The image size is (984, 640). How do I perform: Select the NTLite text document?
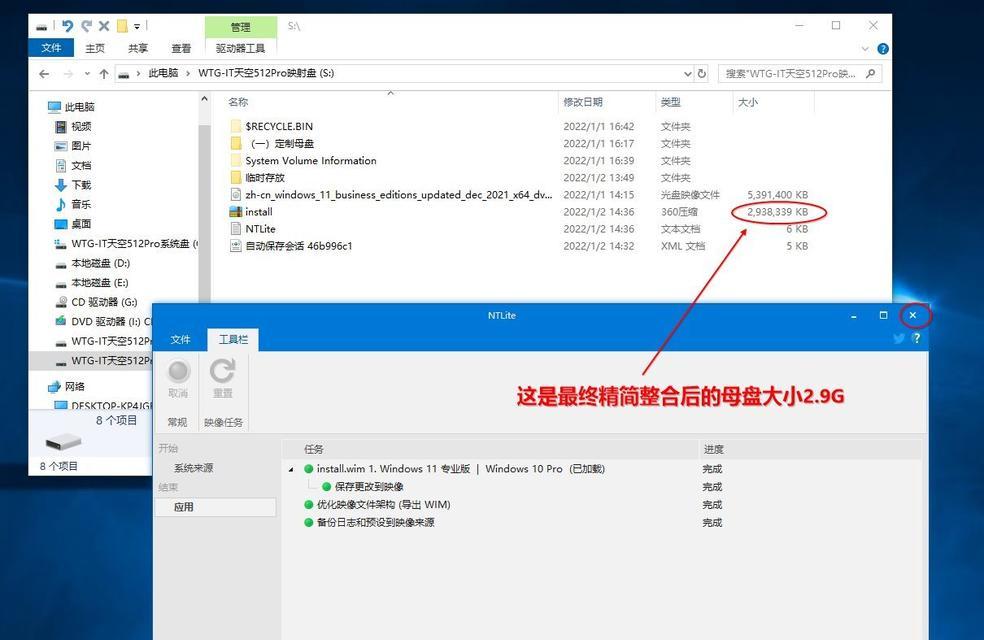[x=260, y=229]
